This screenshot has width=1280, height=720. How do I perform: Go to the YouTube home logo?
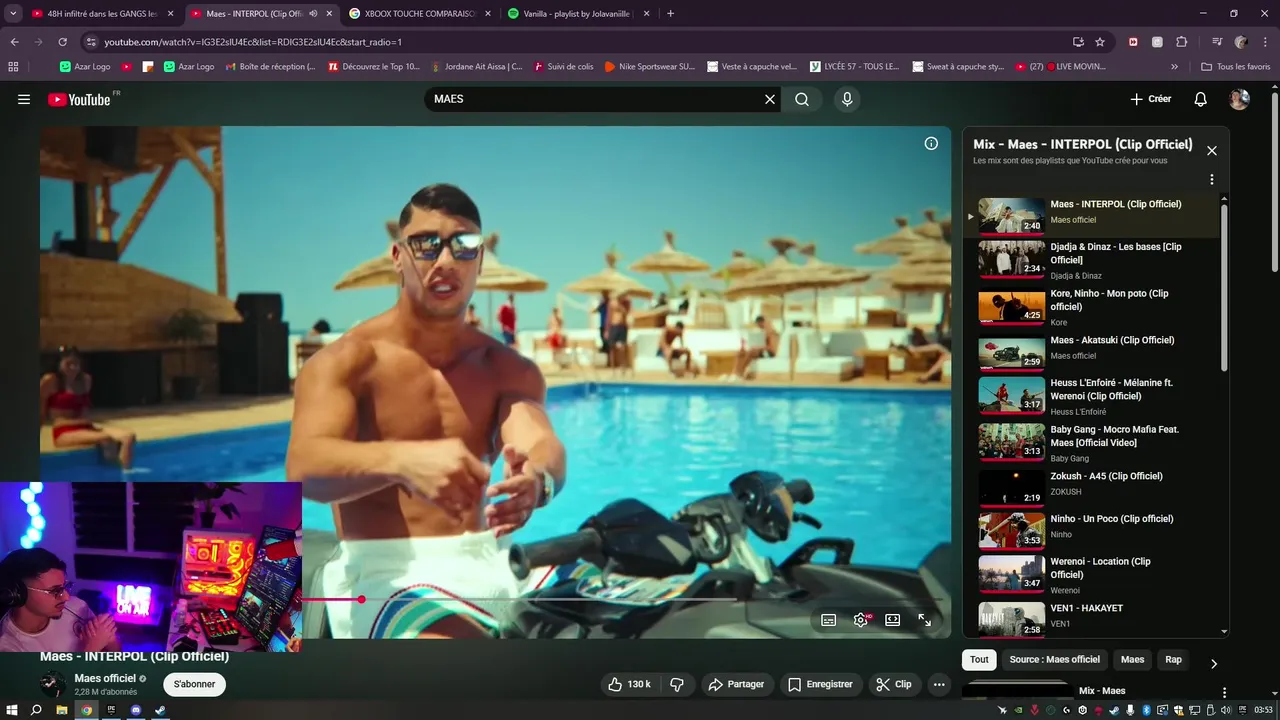point(79,99)
